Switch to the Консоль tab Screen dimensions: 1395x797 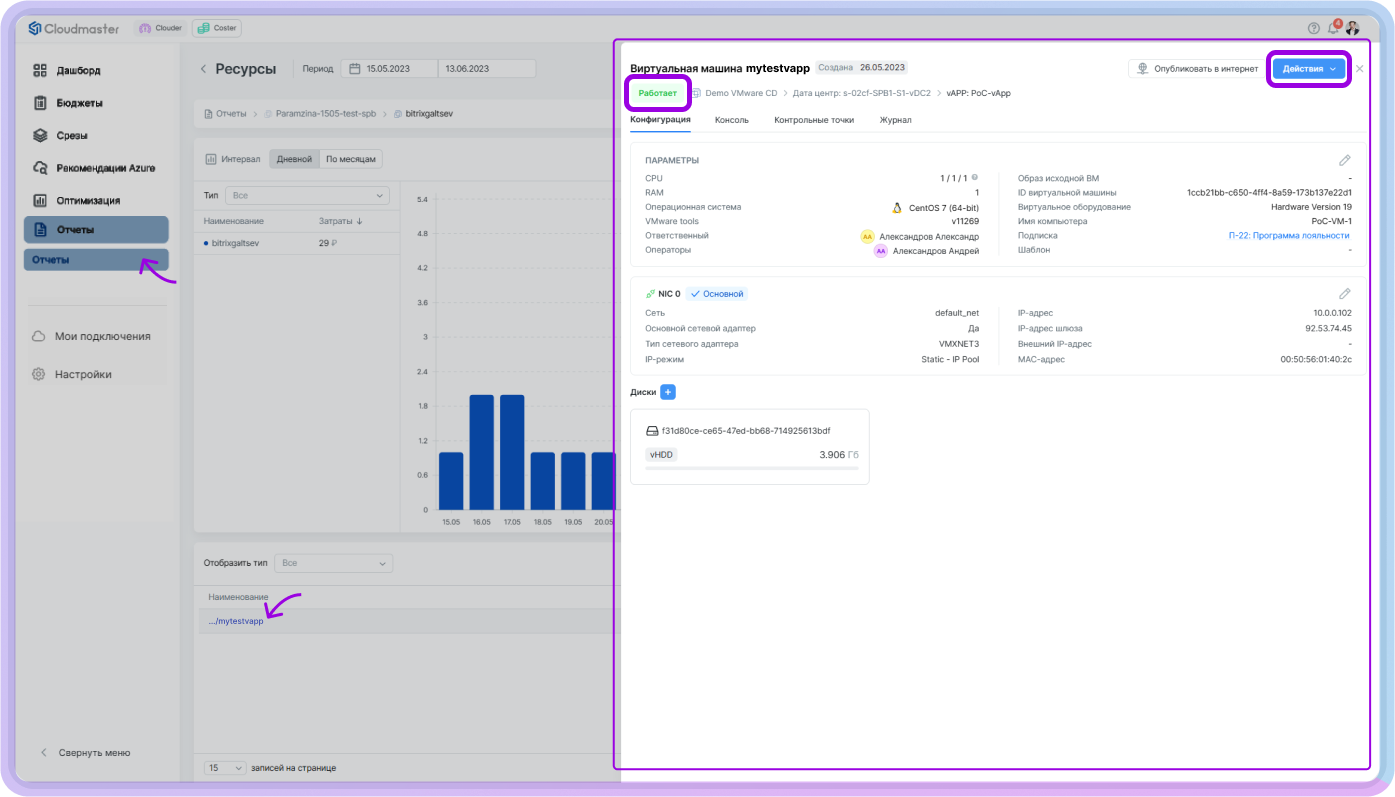point(732,120)
